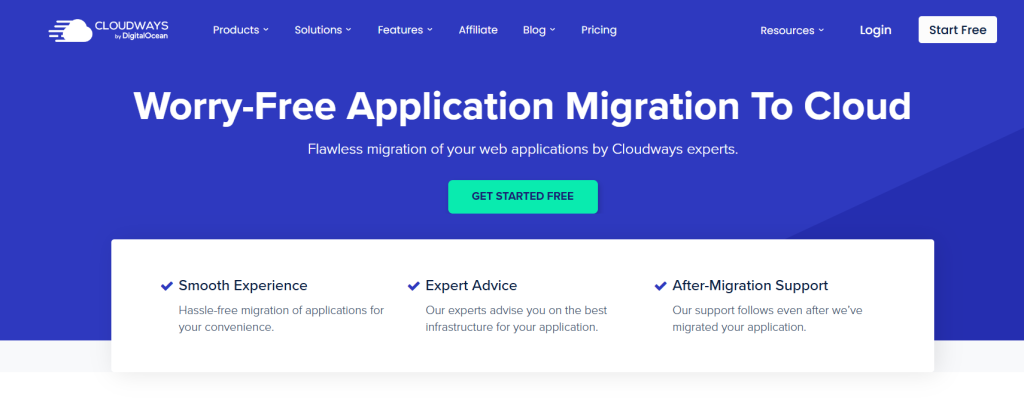Click the Worry-Free Application Migration To Cloud headline
The width and height of the screenshot is (1024, 420).
[522, 106]
